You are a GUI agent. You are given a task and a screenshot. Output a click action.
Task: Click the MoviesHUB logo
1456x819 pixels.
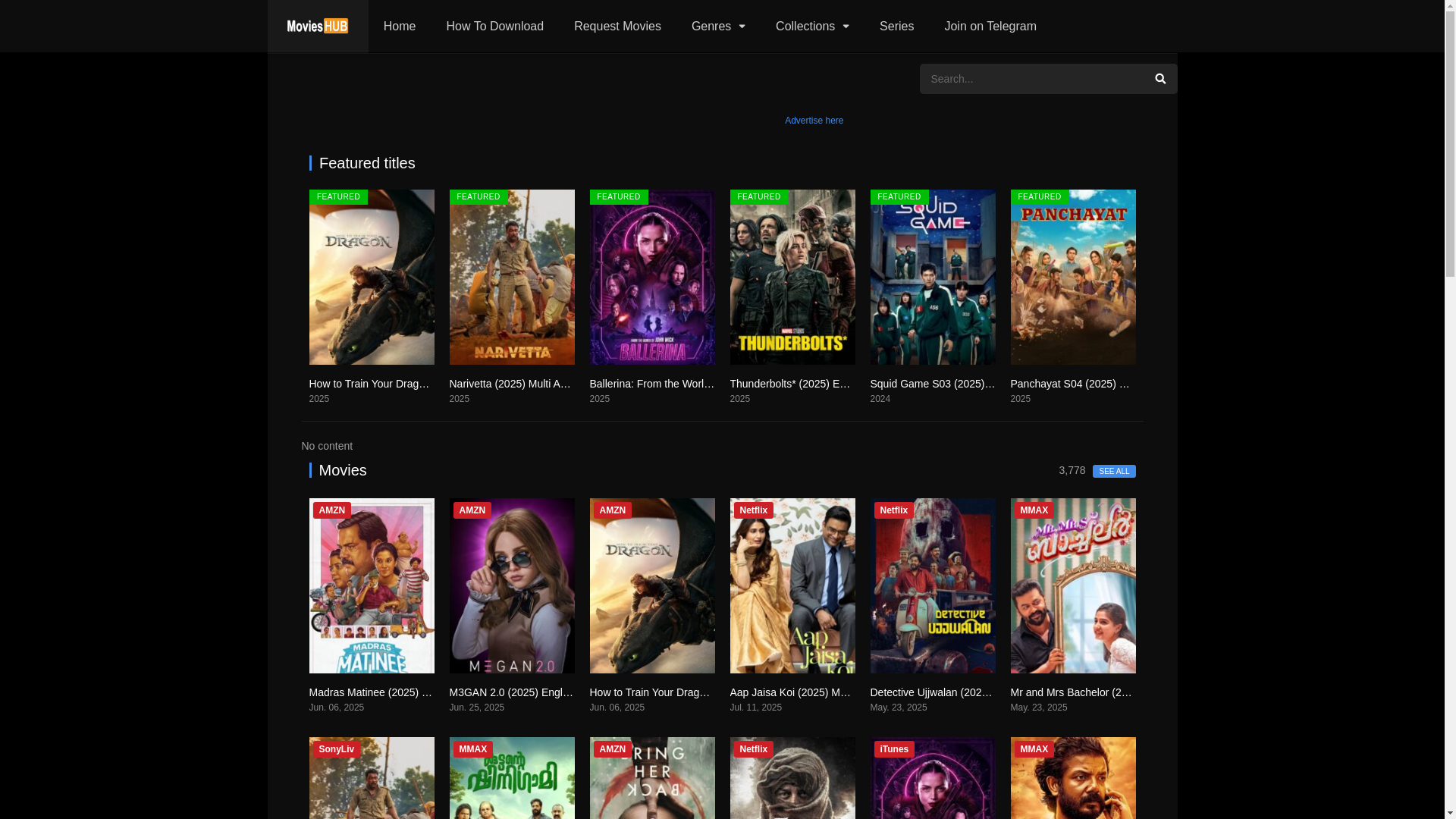(318, 27)
